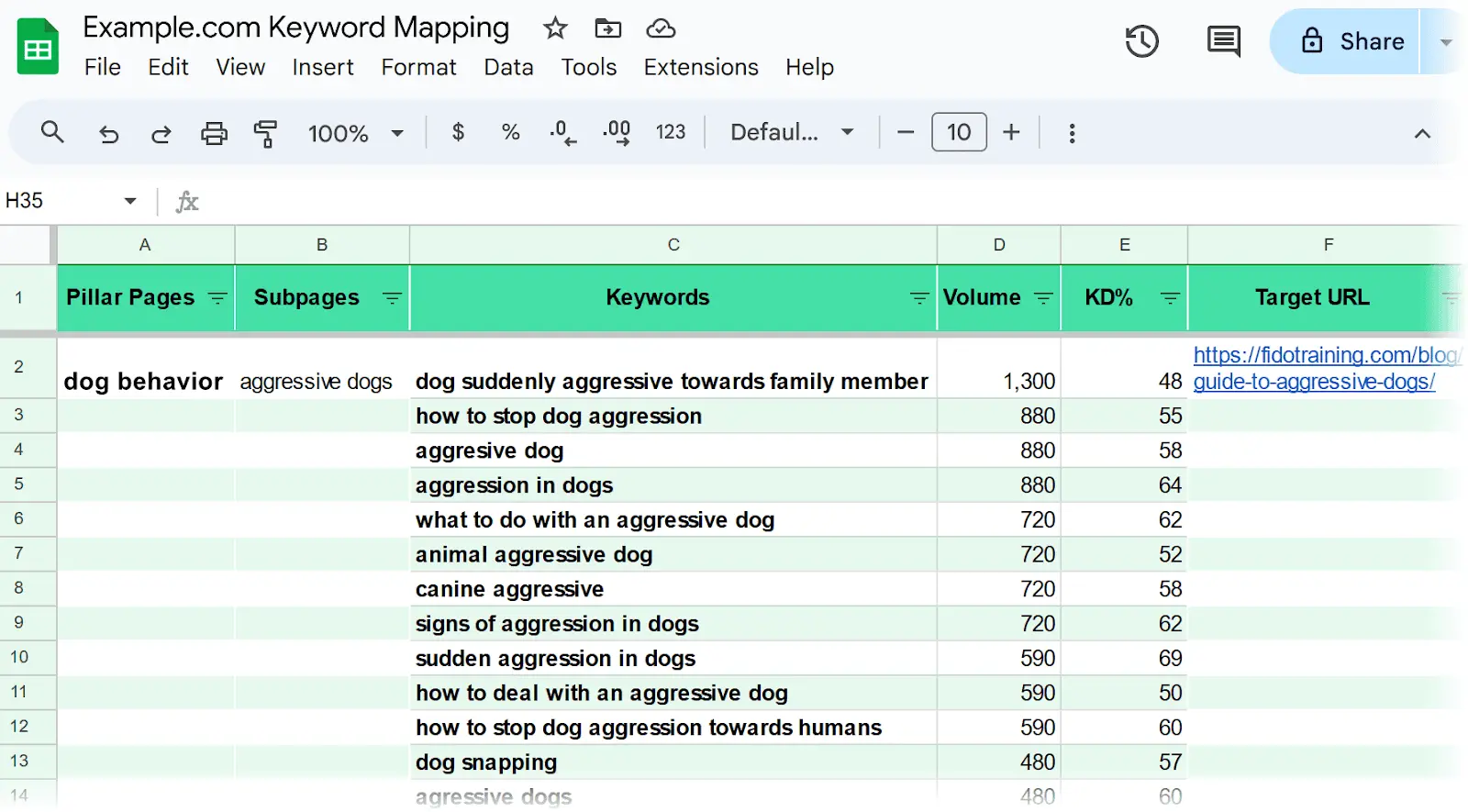This screenshot has height=812, width=1468.
Task: Open the Format menu
Action: (x=418, y=67)
